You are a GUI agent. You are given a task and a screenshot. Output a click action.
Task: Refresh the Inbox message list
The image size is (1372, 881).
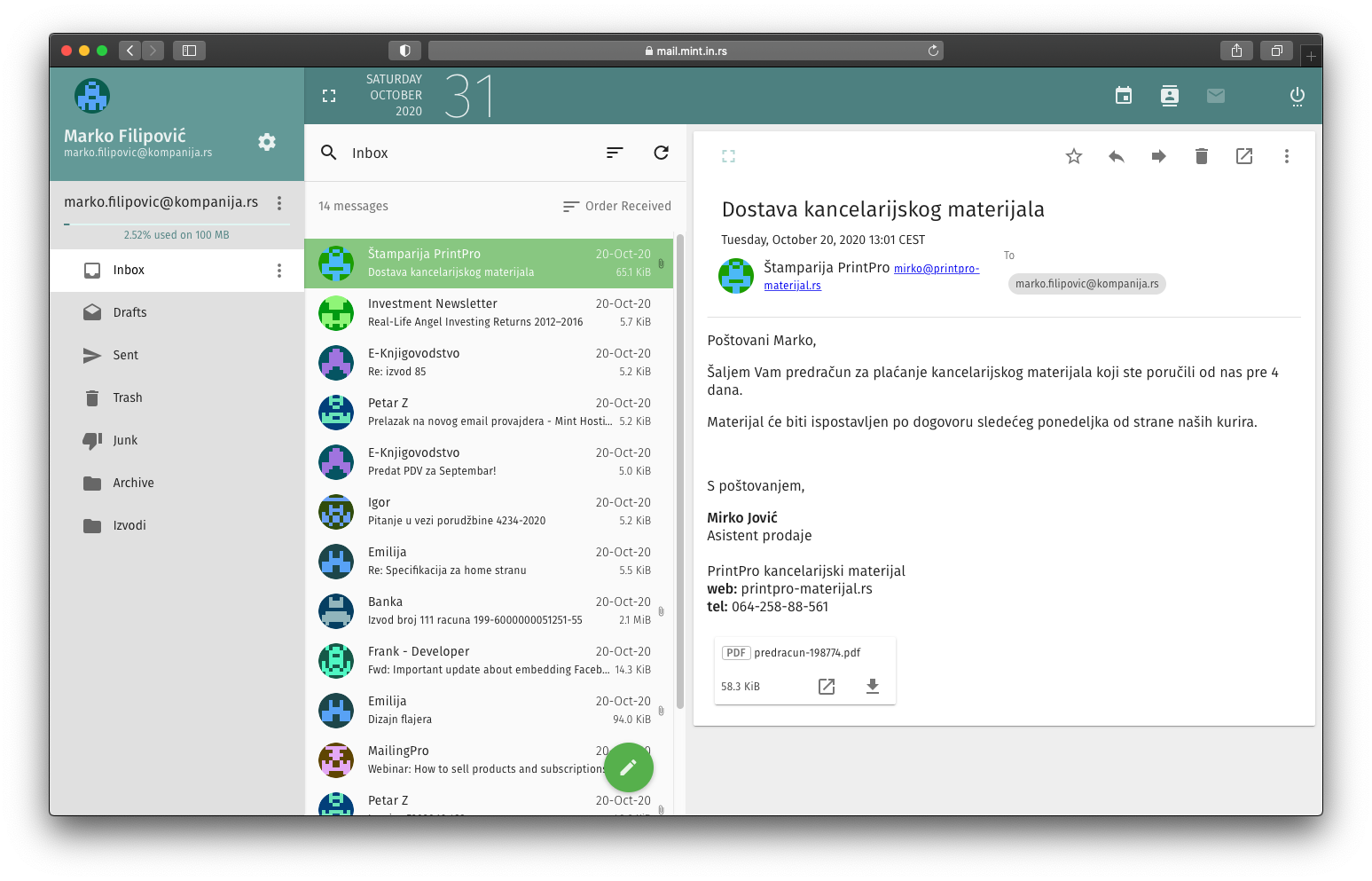point(661,153)
